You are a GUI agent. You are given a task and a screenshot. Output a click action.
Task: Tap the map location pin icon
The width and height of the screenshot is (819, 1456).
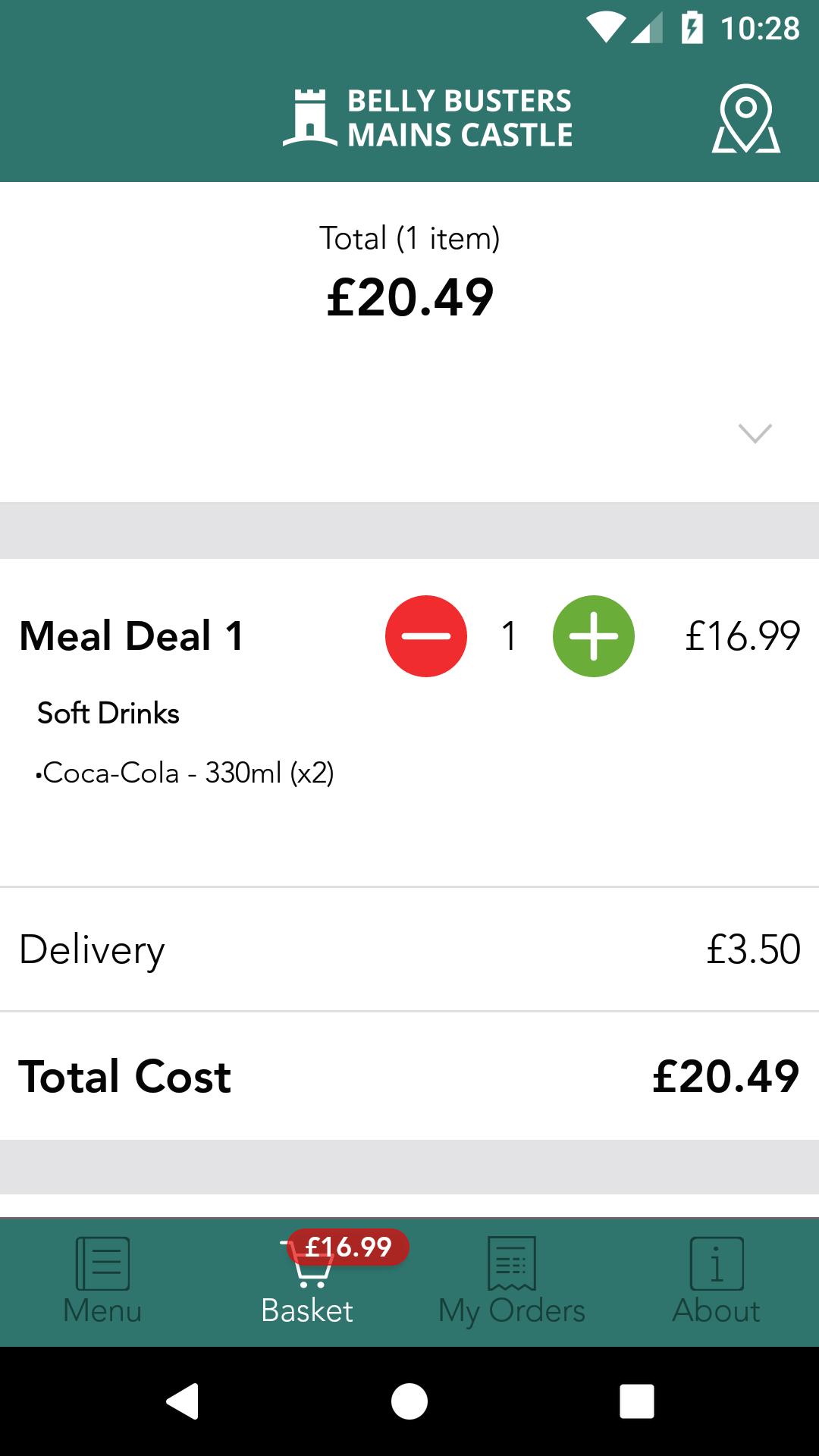point(746,118)
